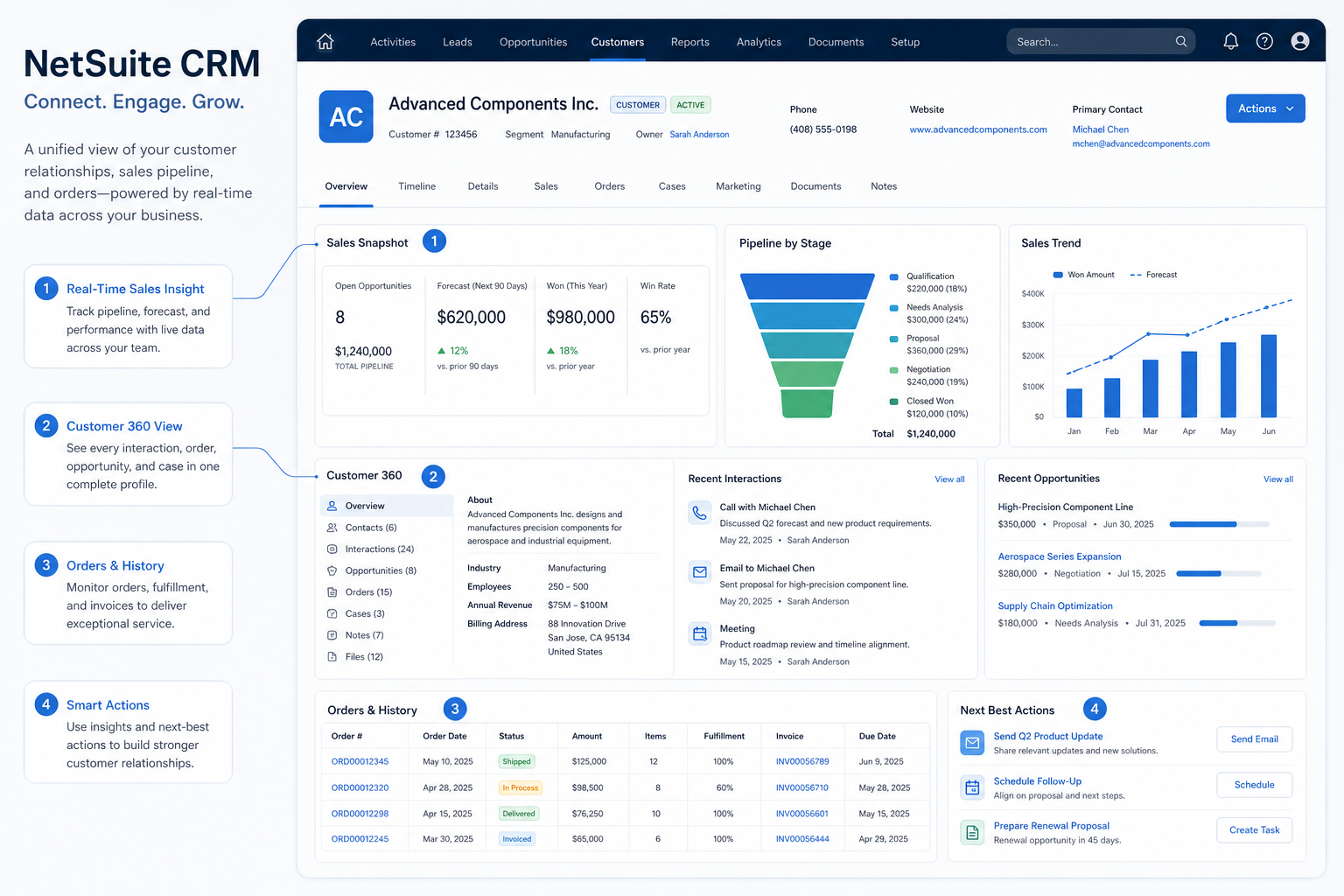This screenshot has height=896, width=1344.
Task: Open the Send Q2 Product Update link
Action: coord(1048,737)
